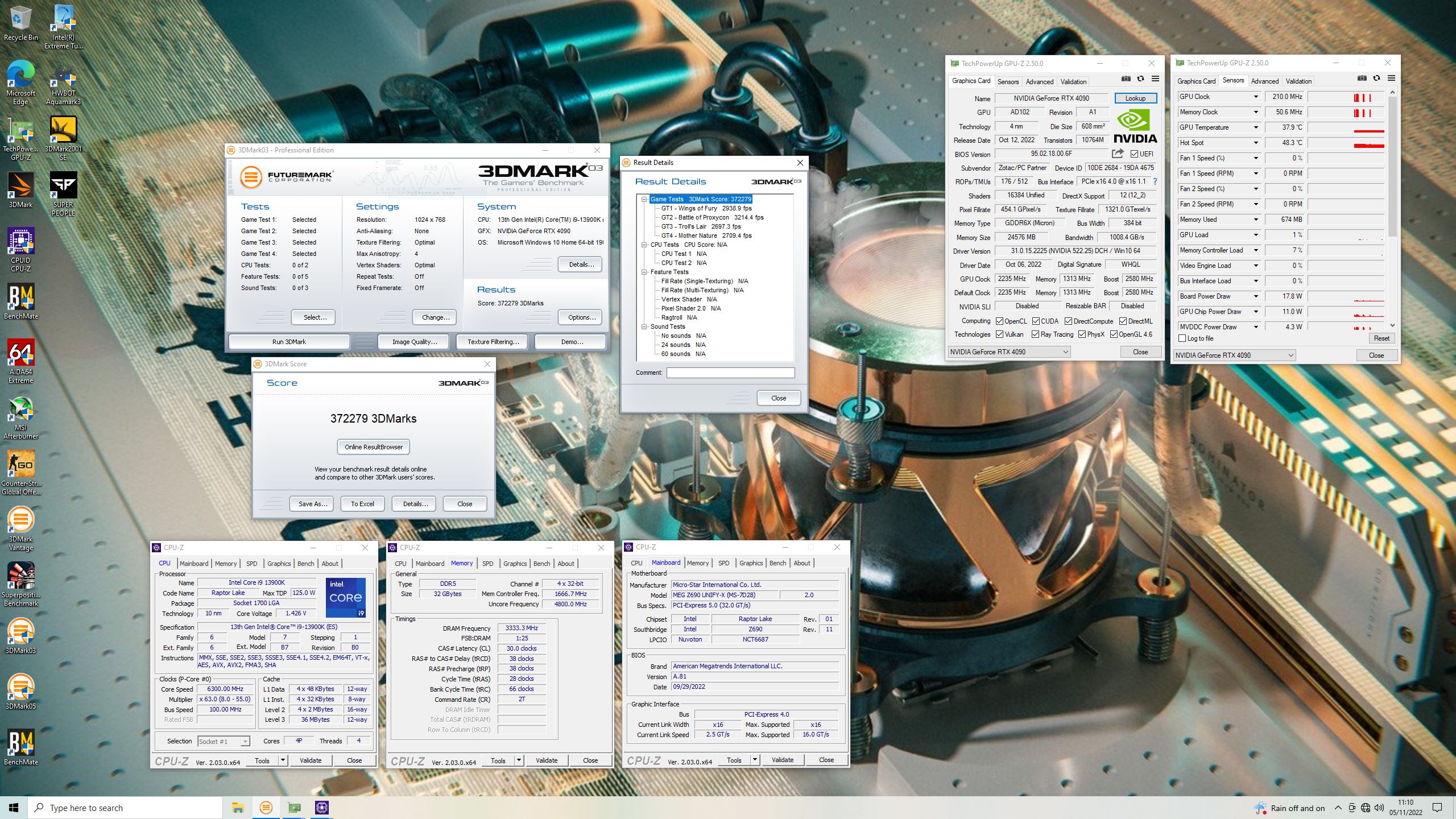Open the Recycle Bin desktop icon
Screen dimensions: 1456x819
(20, 23)
